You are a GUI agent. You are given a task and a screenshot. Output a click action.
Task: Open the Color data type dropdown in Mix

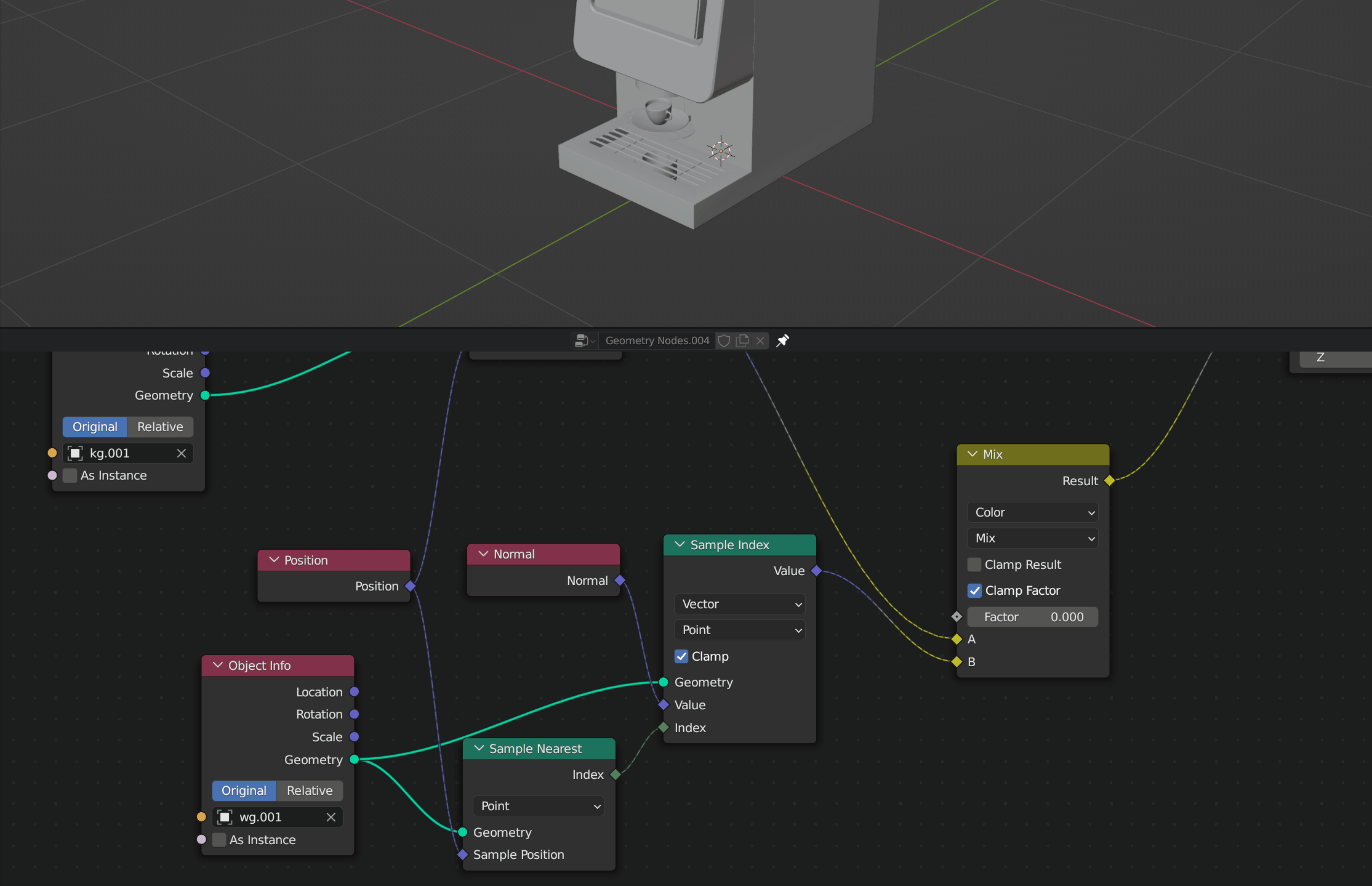(x=1033, y=512)
